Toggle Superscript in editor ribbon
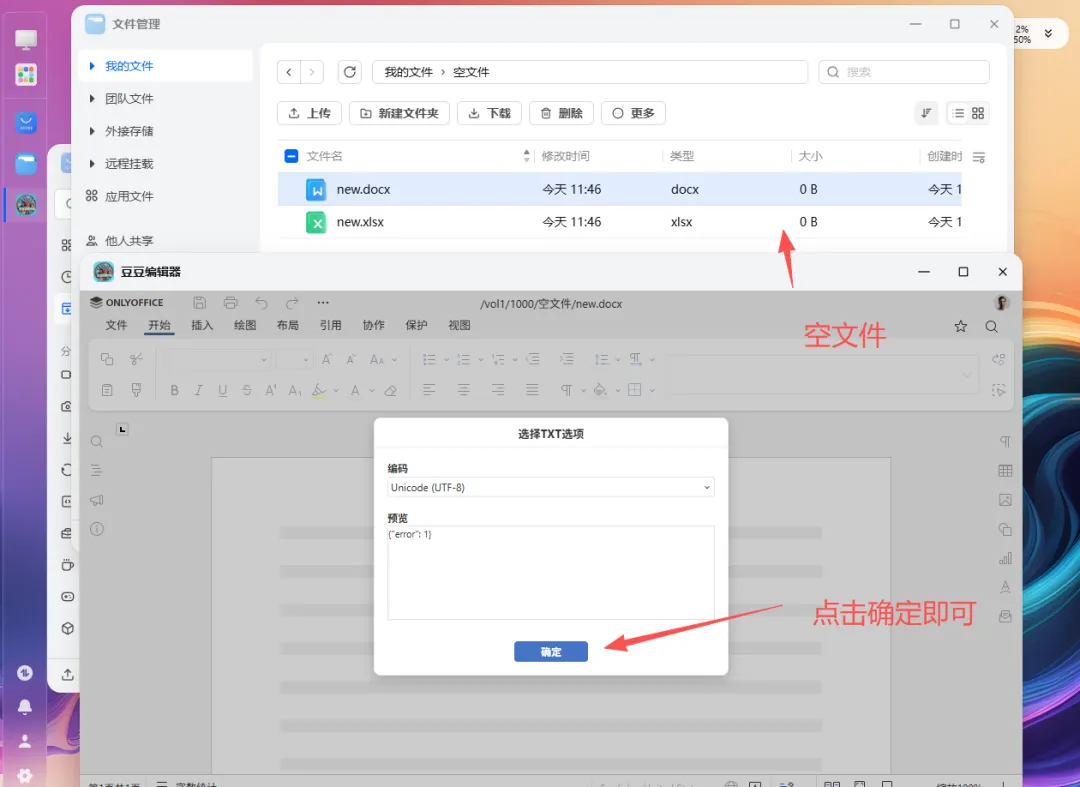1080x787 pixels. [271, 390]
